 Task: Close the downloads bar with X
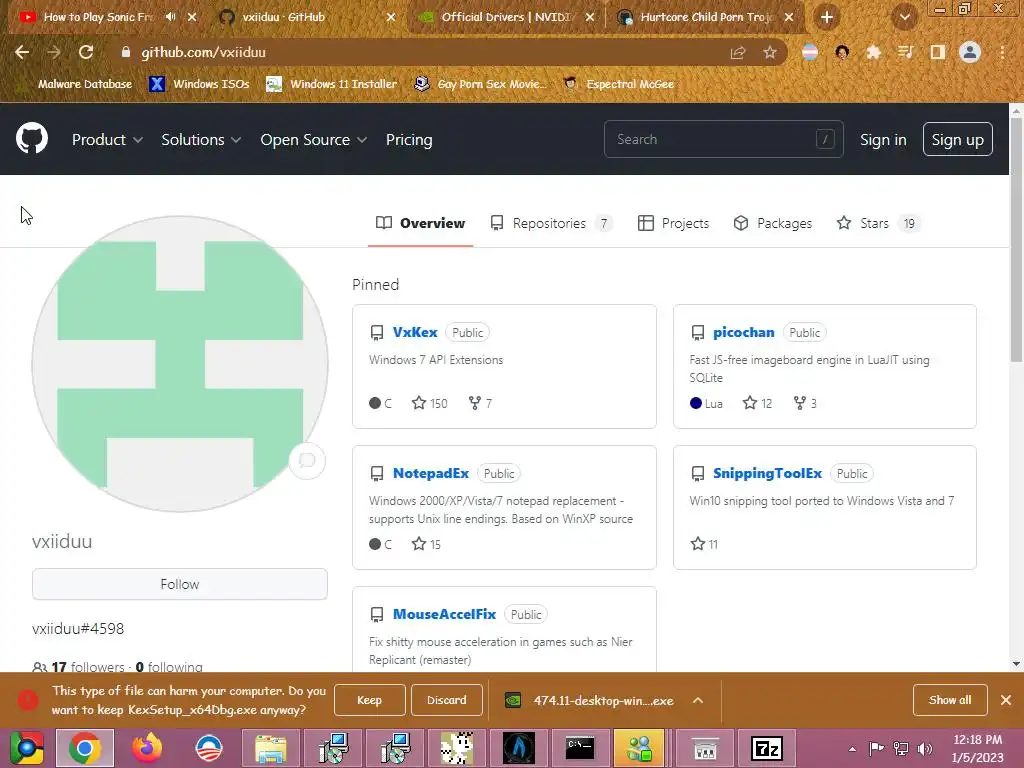(x=1006, y=700)
